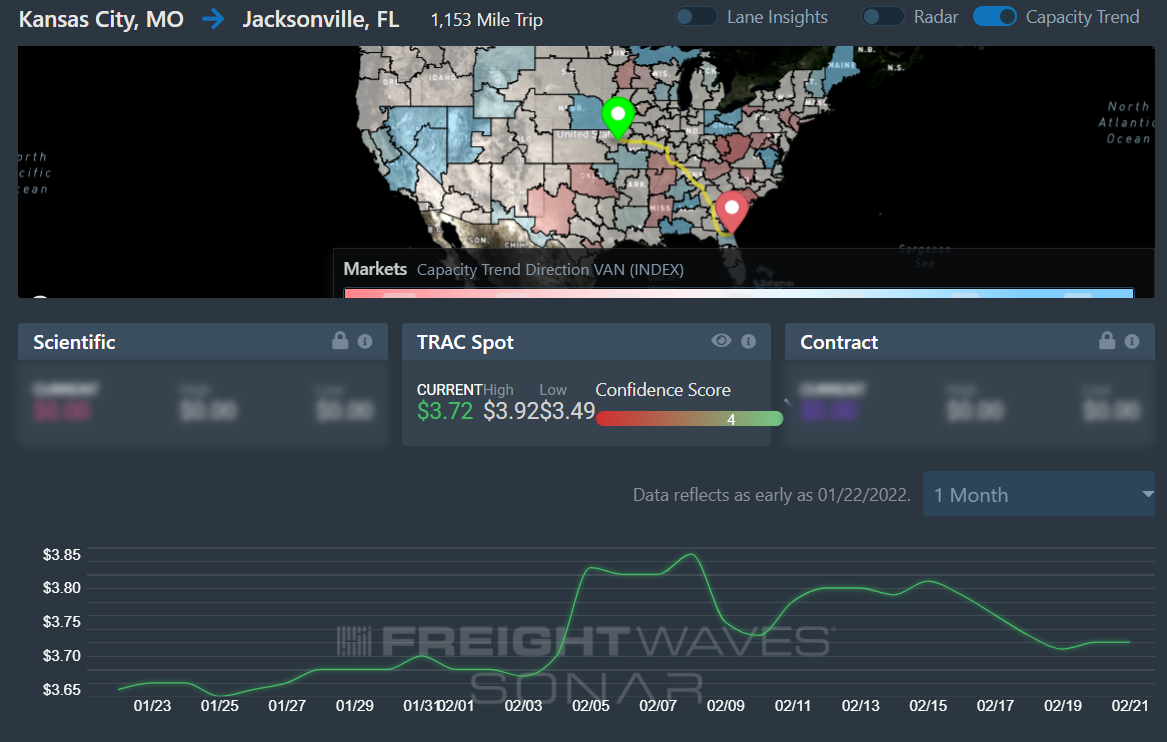
Task: Select the Contract panel header
Action: coord(839,342)
